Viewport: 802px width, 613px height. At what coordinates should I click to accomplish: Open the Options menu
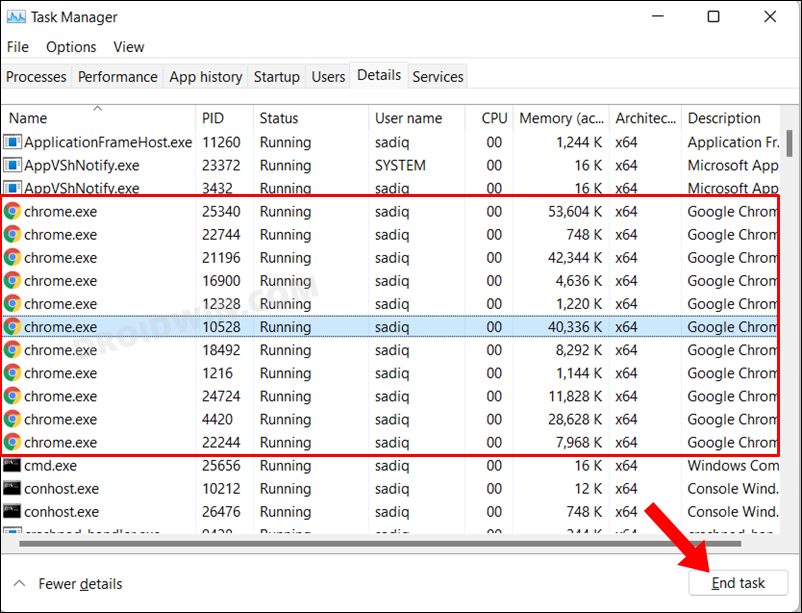click(71, 47)
